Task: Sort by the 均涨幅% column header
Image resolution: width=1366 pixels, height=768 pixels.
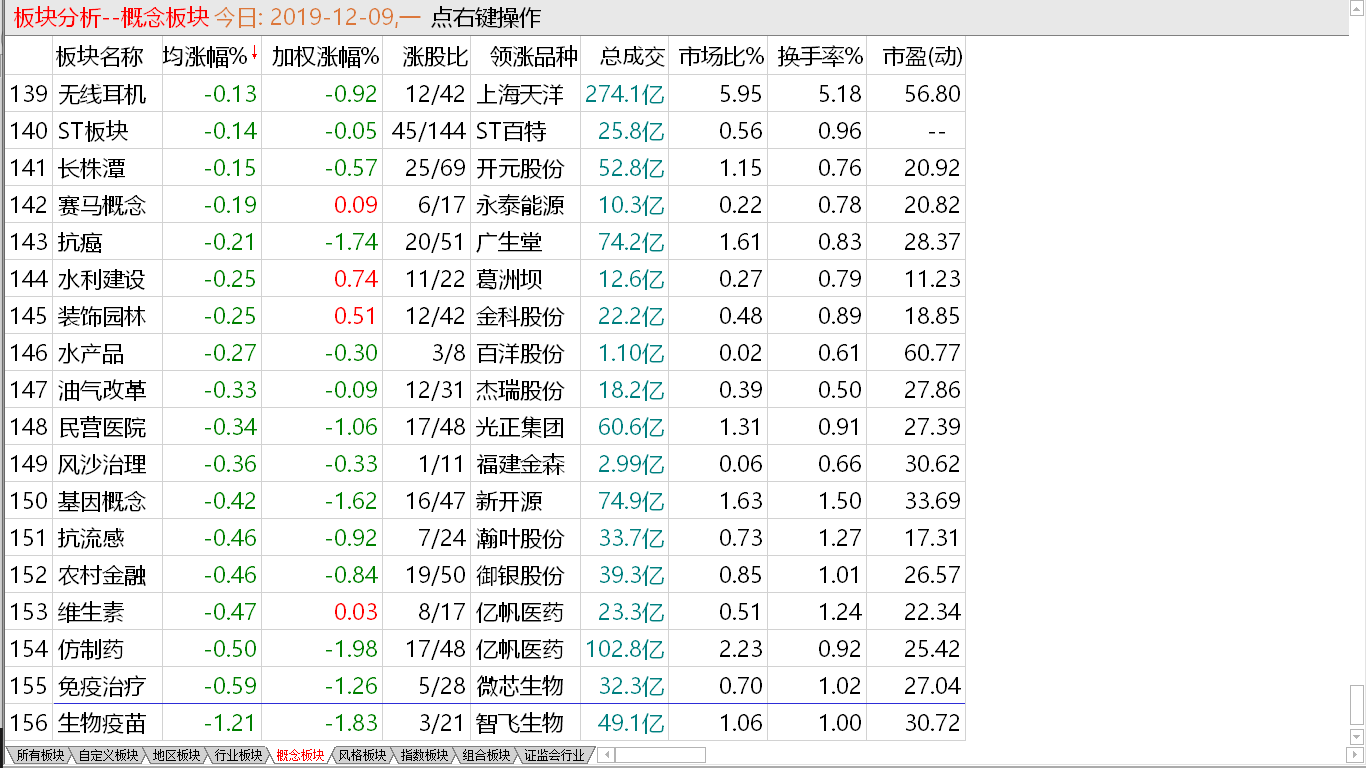Action: (x=210, y=56)
